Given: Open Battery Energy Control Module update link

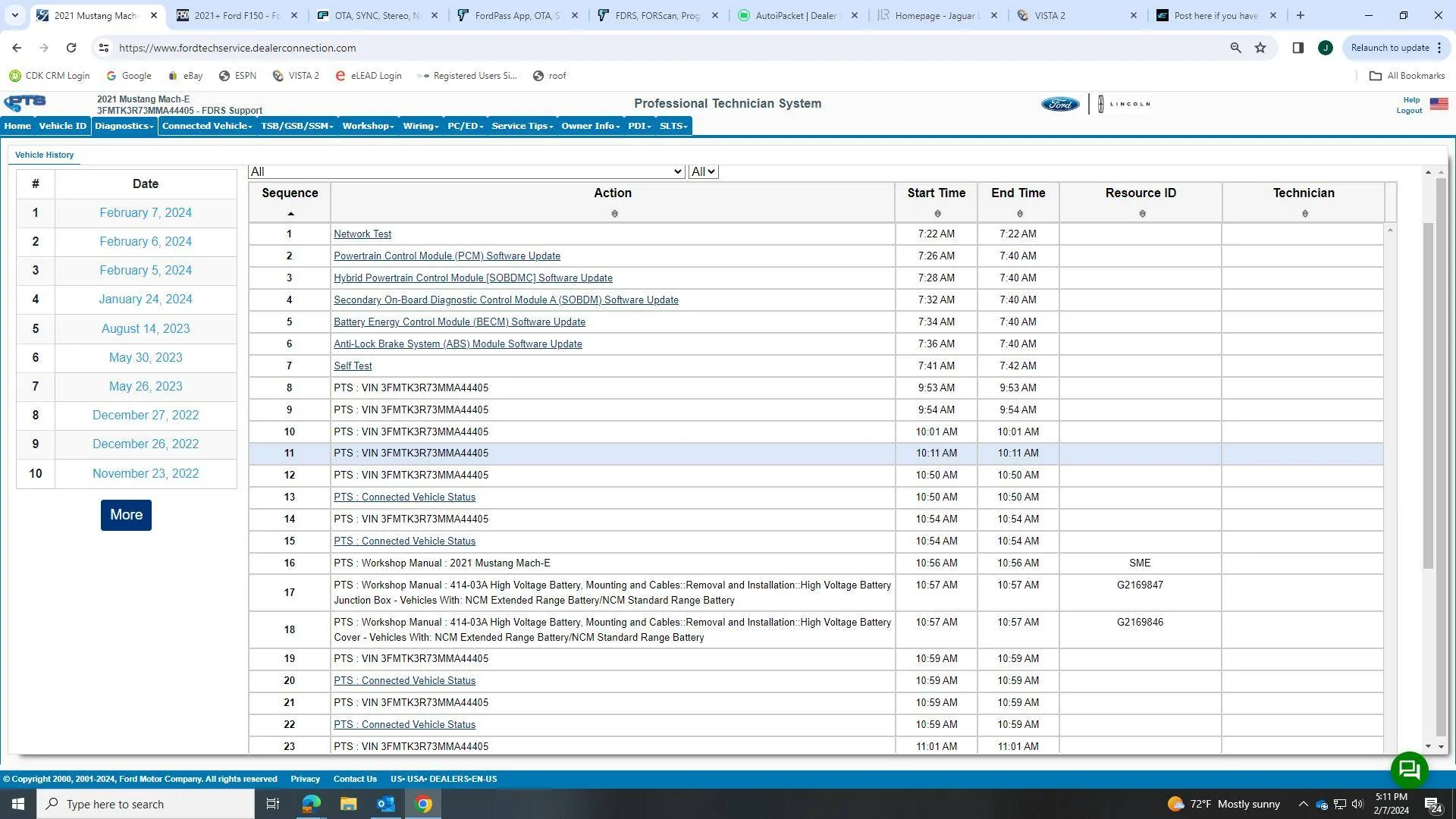Looking at the screenshot, I should click(x=460, y=322).
